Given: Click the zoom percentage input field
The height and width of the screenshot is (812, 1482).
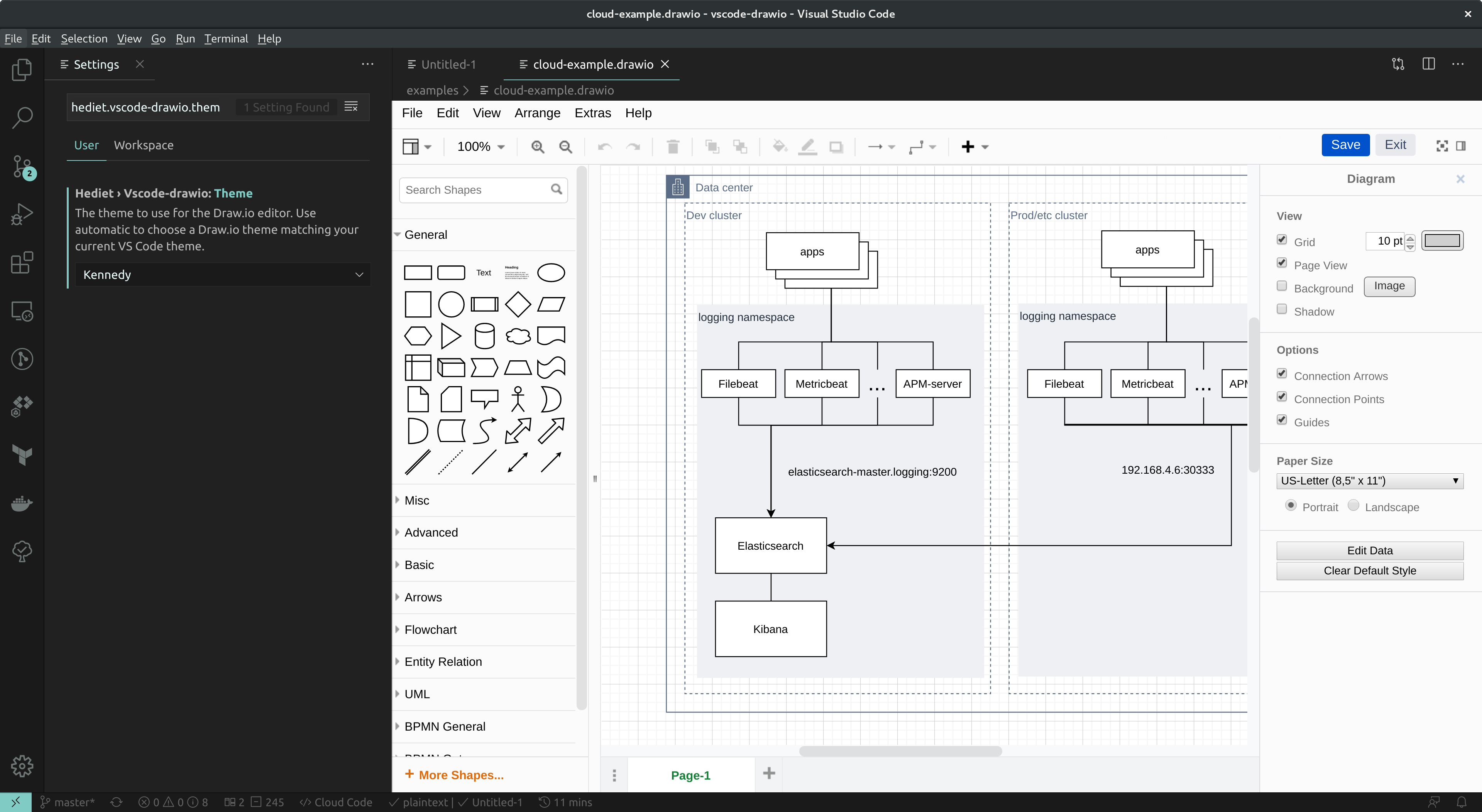Looking at the screenshot, I should (x=475, y=145).
